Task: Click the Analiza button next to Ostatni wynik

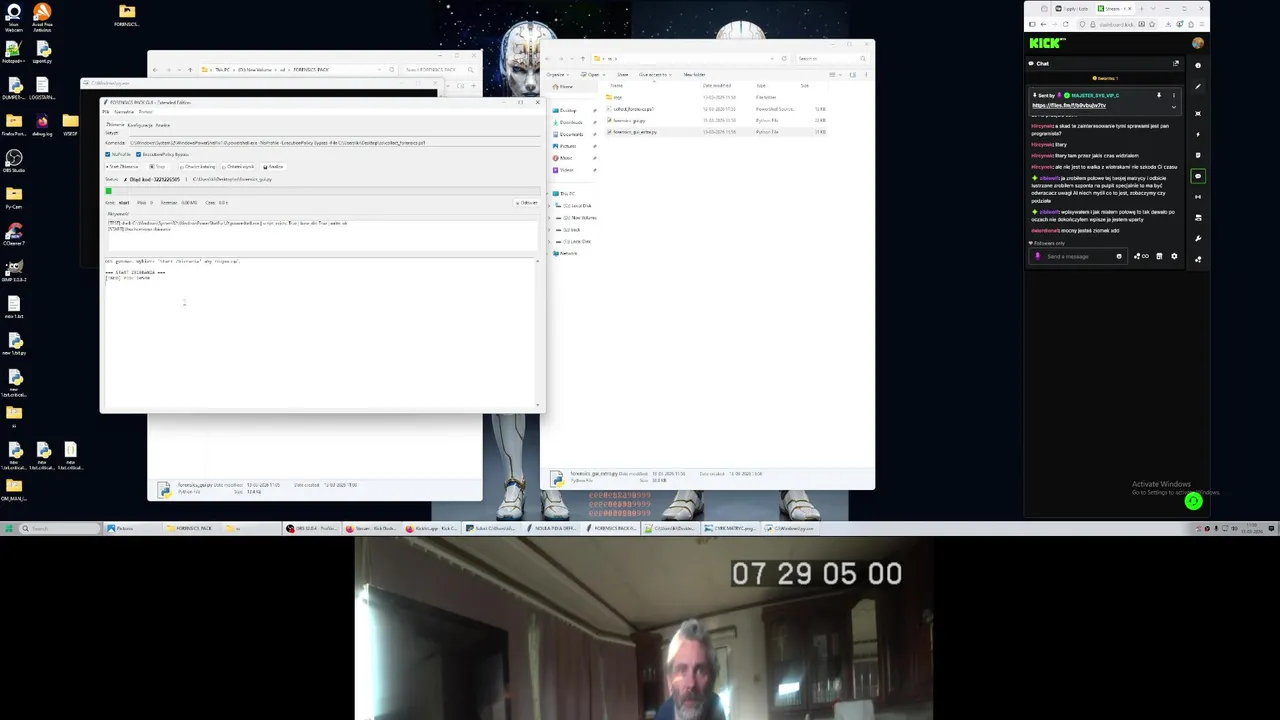Action: [273, 167]
